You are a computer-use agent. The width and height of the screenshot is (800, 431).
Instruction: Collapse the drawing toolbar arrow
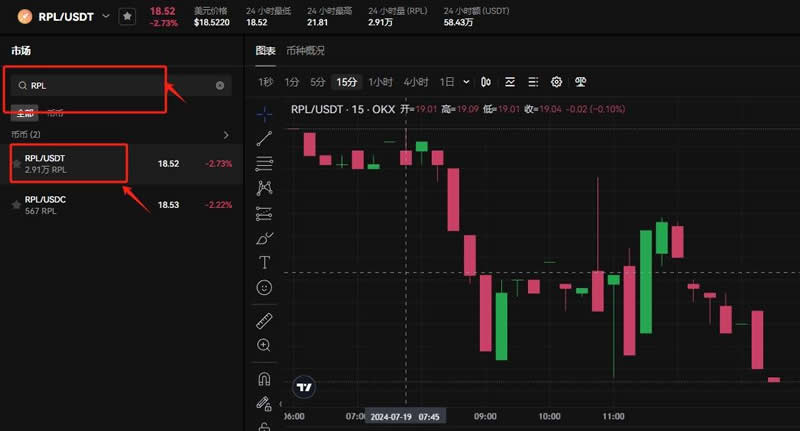pyautogui.click(x=280, y=404)
